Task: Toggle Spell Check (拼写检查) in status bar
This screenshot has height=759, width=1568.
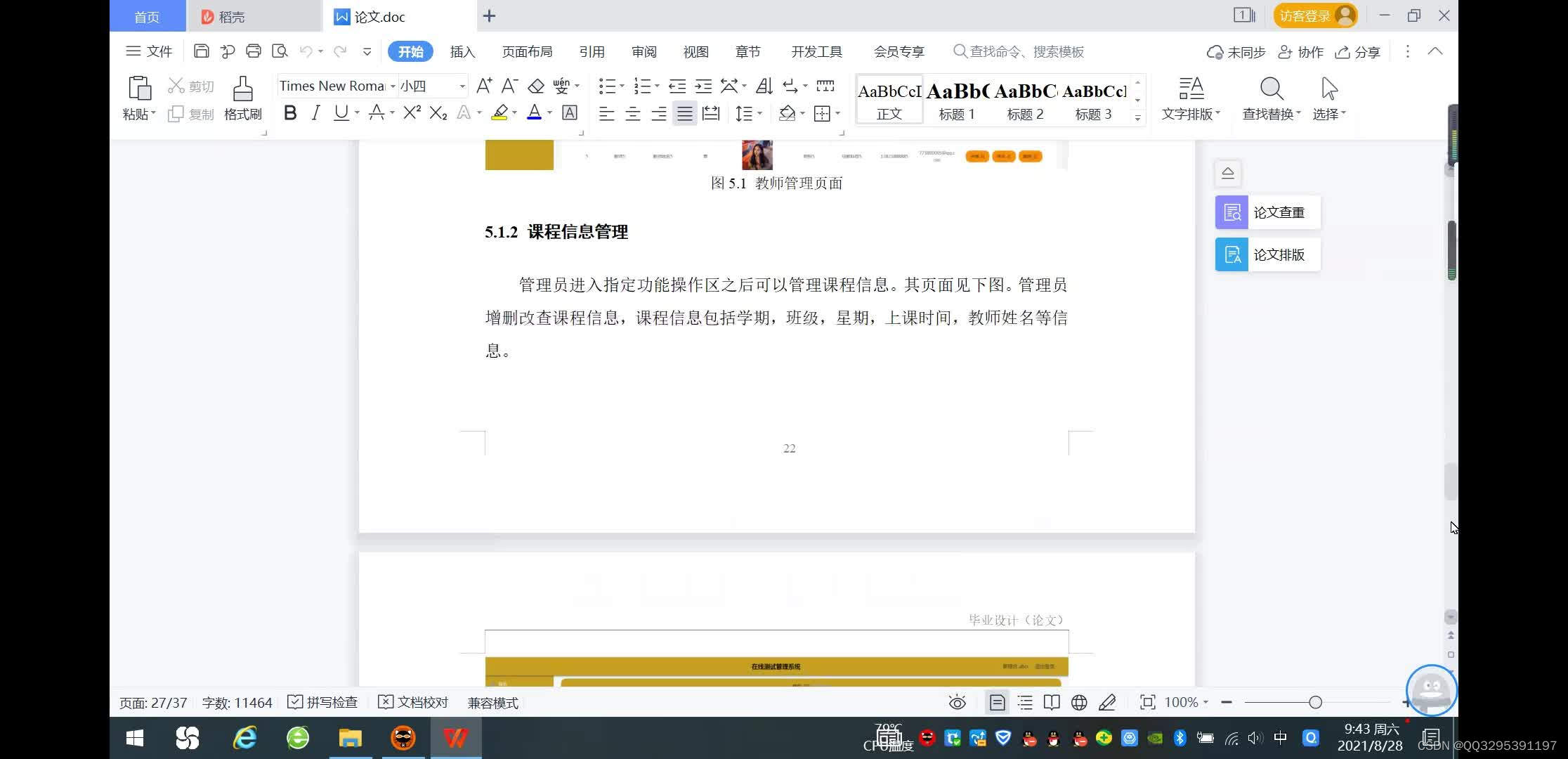Action: (x=322, y=702)
